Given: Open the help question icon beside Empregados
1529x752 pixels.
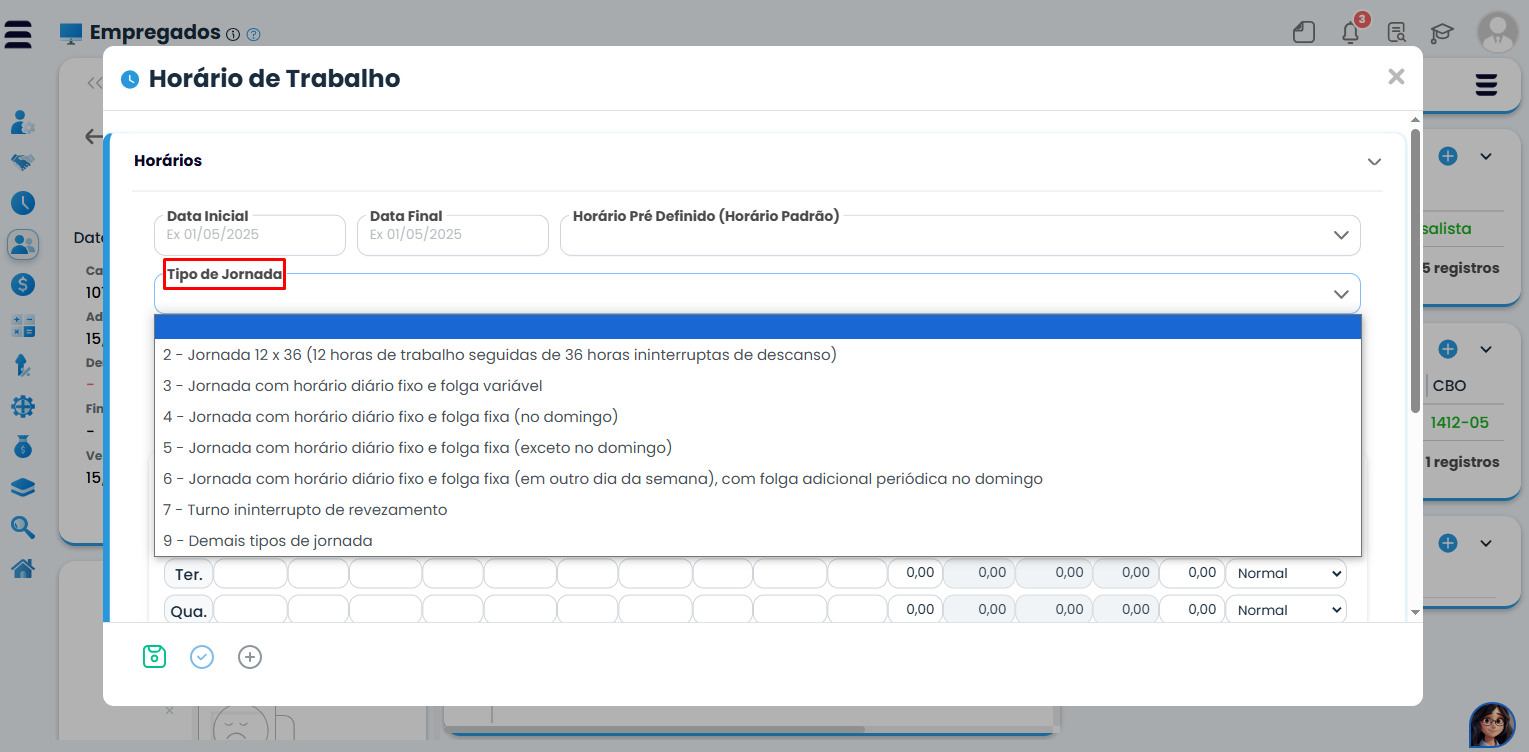Looking at the screenshot, I should (254, 34).
